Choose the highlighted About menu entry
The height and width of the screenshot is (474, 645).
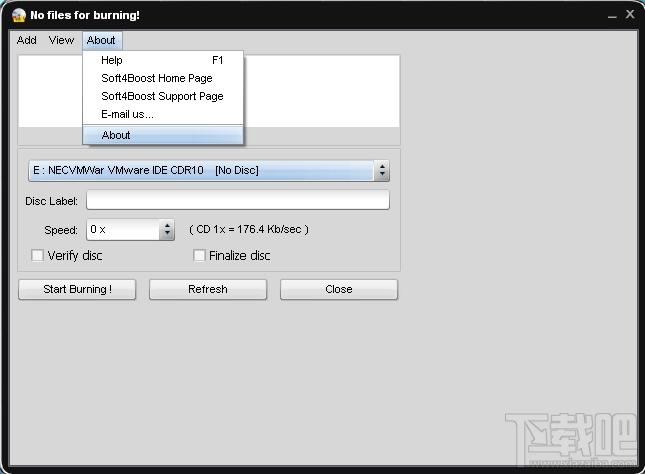(x=163, y=135)
